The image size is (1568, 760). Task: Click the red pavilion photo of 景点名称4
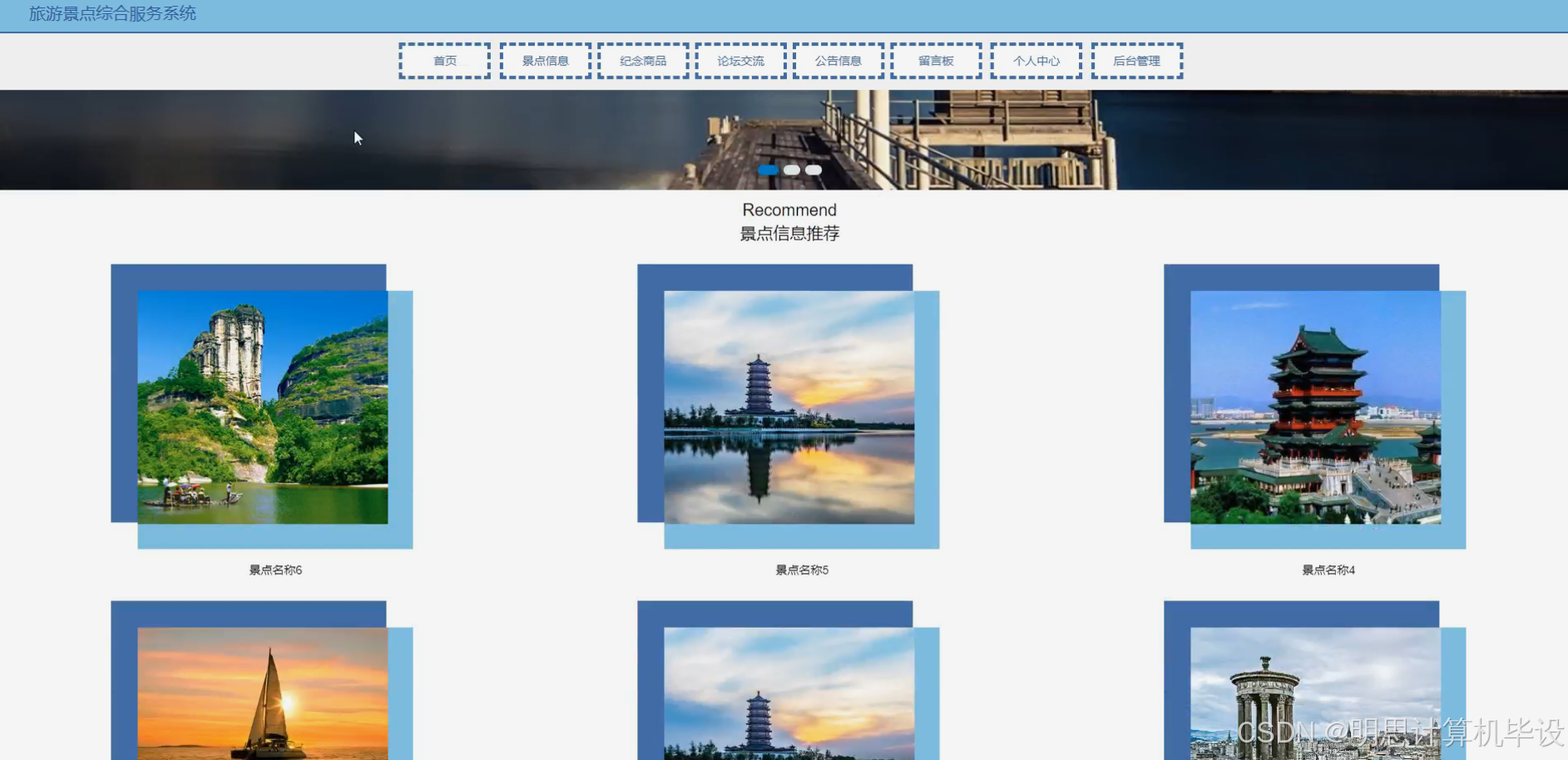(1317, 407)
